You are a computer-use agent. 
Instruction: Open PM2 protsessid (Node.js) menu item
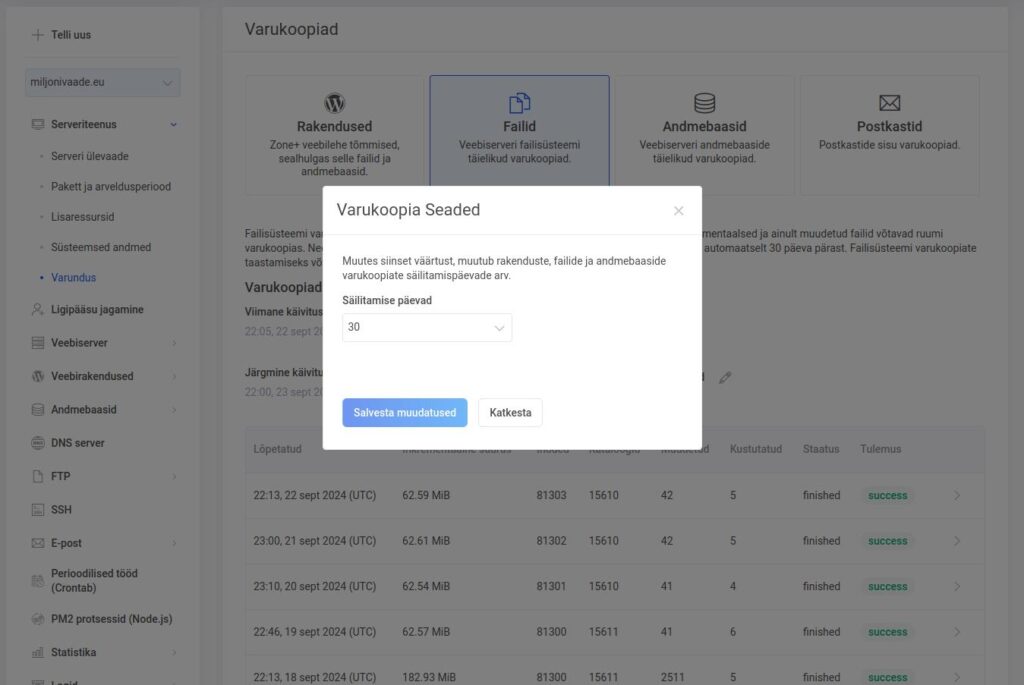click(x=112, y=619)
